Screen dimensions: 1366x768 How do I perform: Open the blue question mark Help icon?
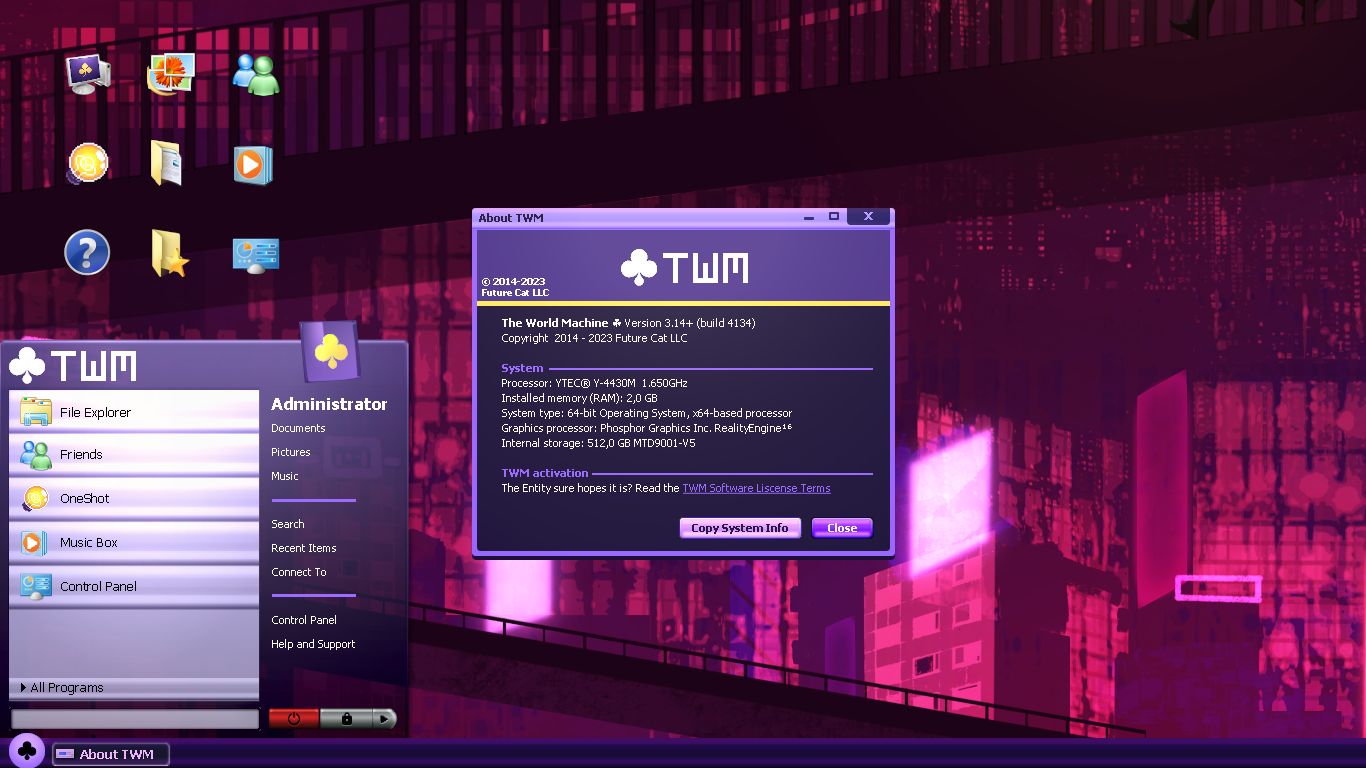pyautogui.click(x=87, y=252)
